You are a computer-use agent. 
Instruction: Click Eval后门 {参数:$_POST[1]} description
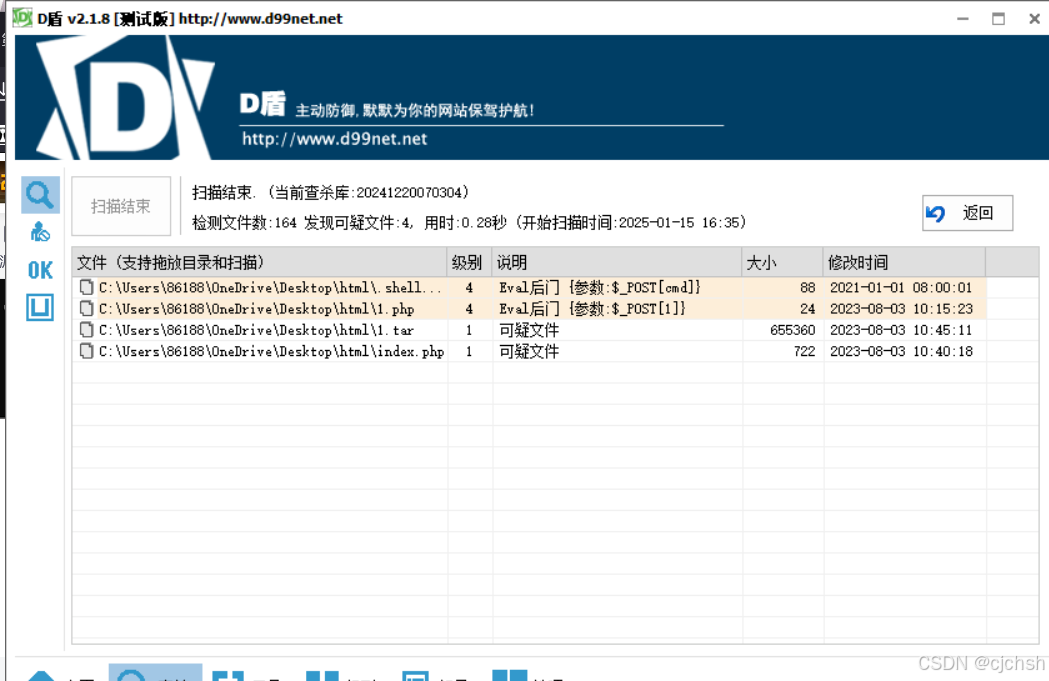(592, 309)
